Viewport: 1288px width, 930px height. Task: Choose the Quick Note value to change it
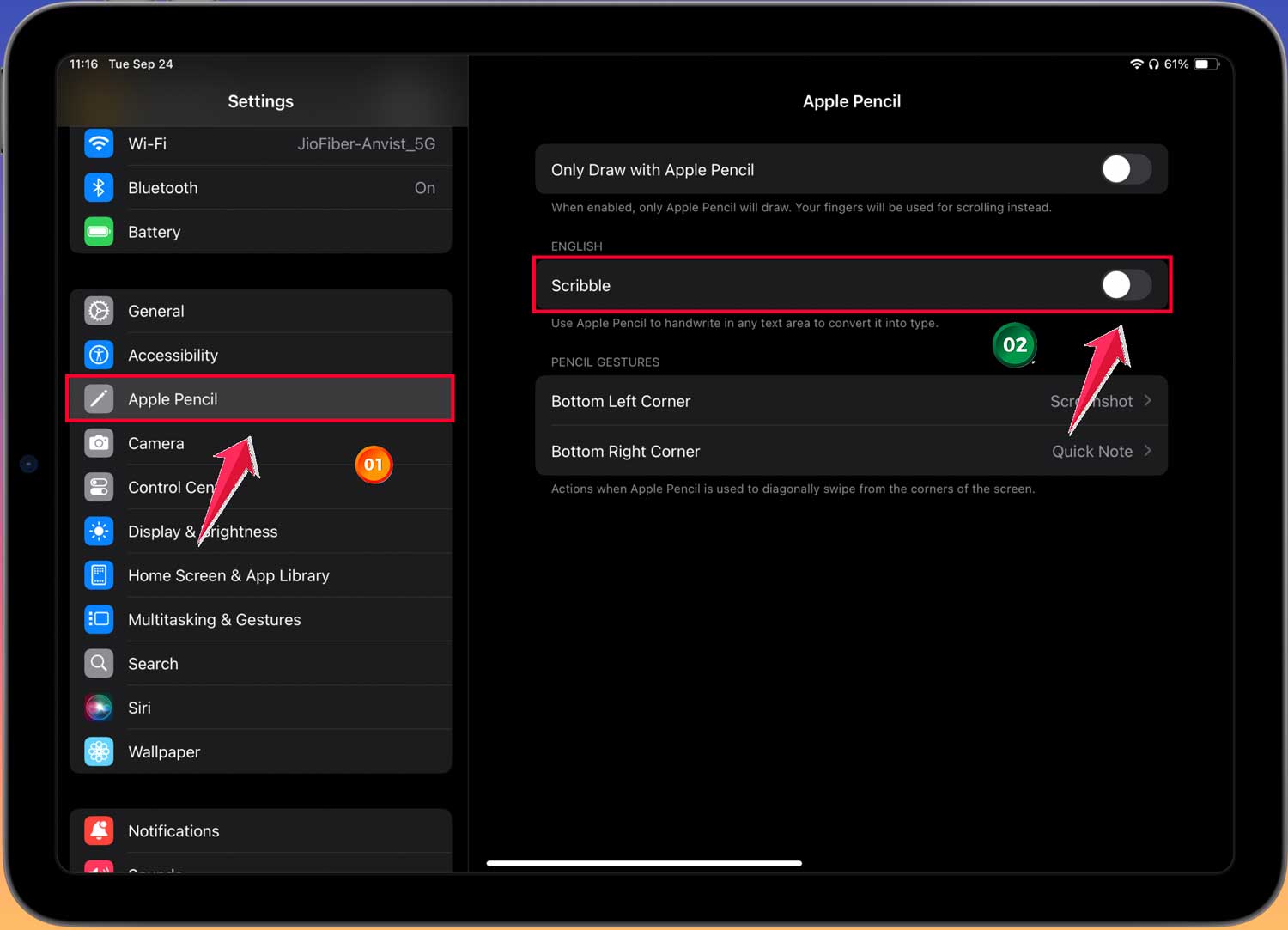[x=1091, y=452]
